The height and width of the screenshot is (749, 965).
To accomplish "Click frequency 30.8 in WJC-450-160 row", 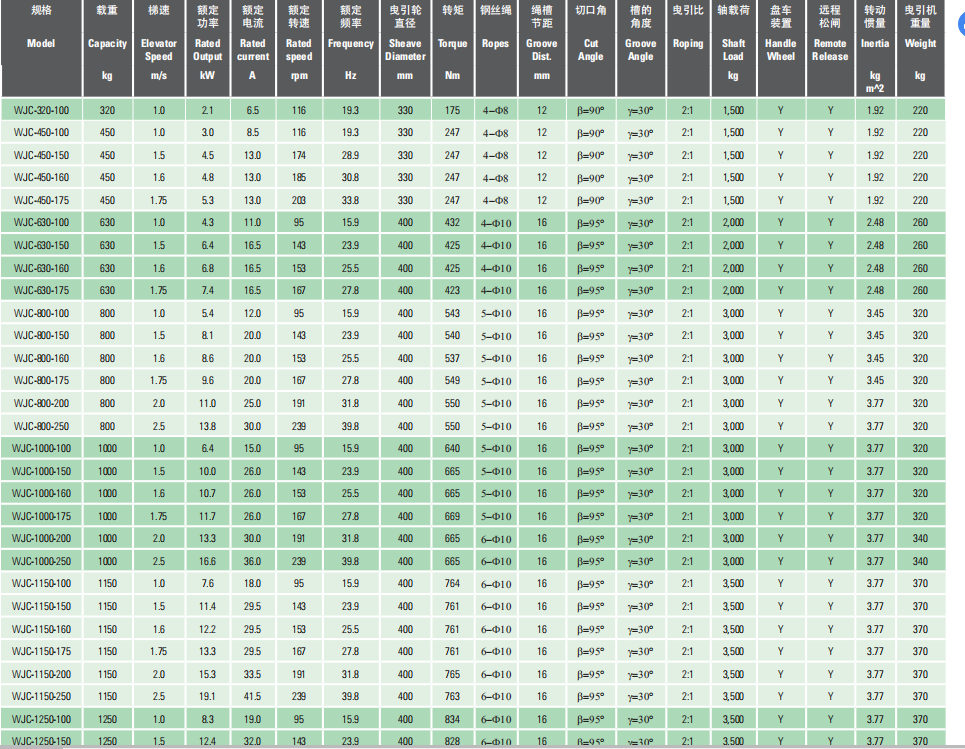I will [350, 177].
